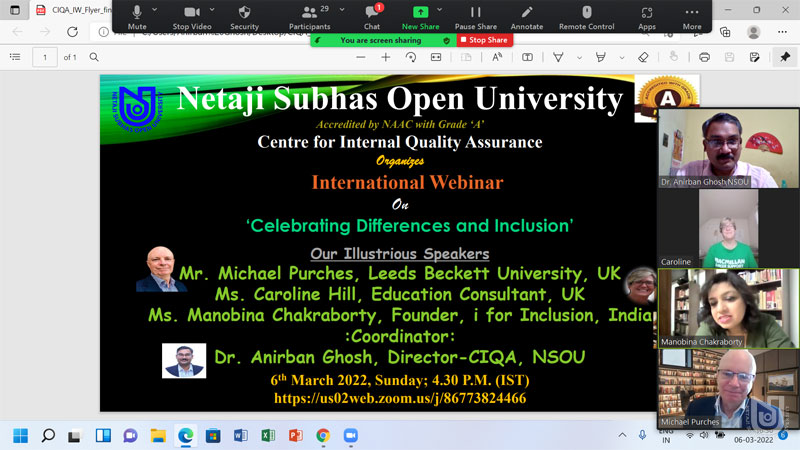Image resolution: width=800 pixels, height=450 pixels.
Task: Select the Erase tool
Action: coord(643,57)
